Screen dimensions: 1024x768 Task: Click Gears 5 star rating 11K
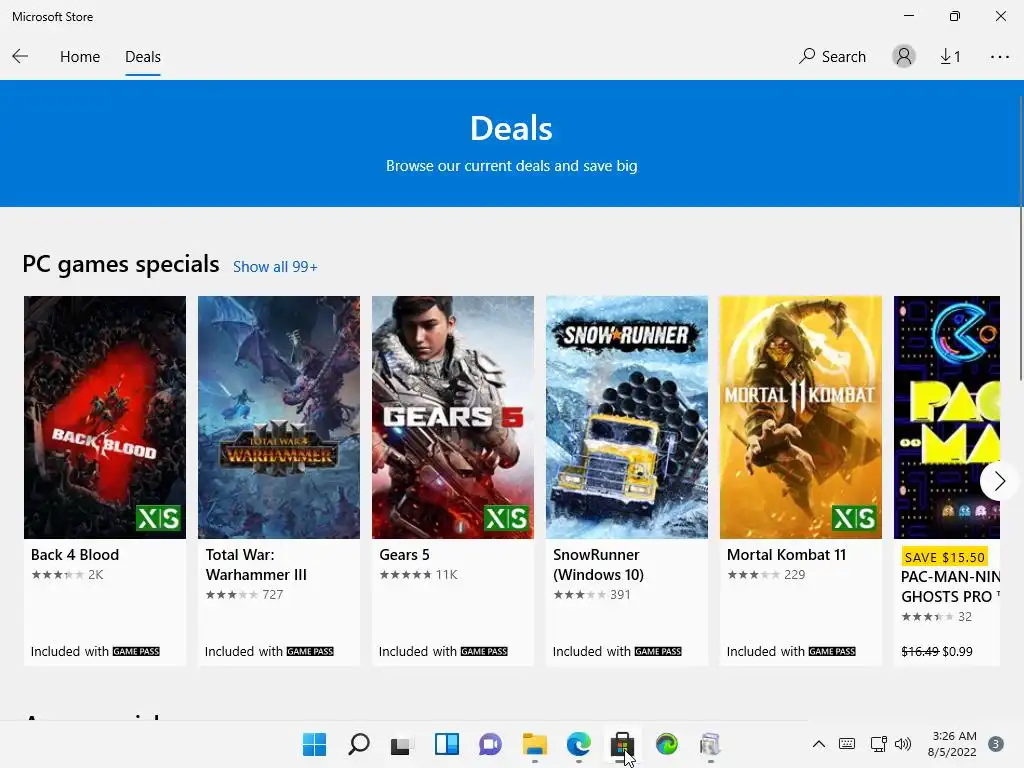(419, 575)
